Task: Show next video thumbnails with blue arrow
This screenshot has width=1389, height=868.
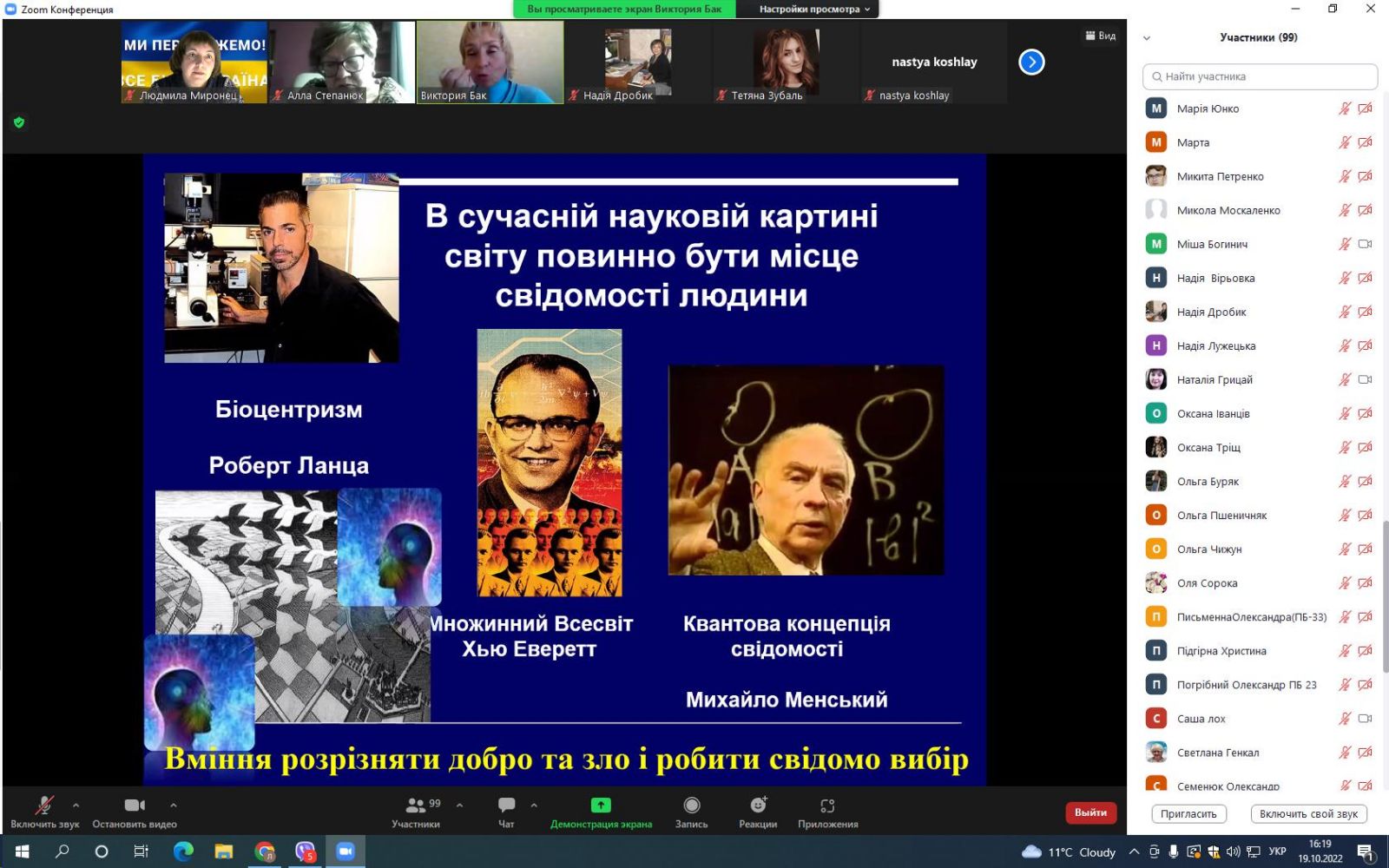Action: coord(1031,62)
